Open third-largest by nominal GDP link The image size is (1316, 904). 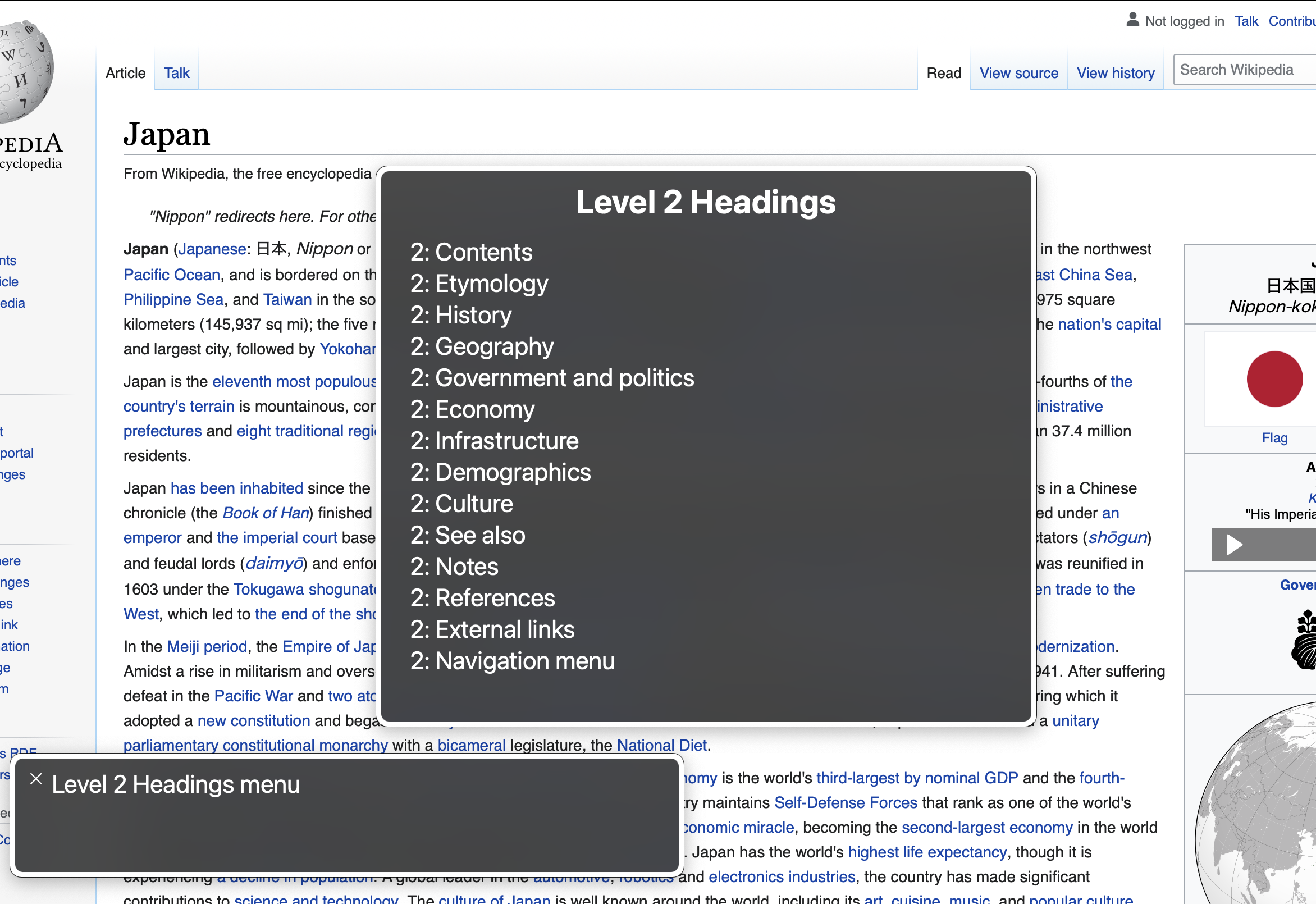tap(917, 778)
